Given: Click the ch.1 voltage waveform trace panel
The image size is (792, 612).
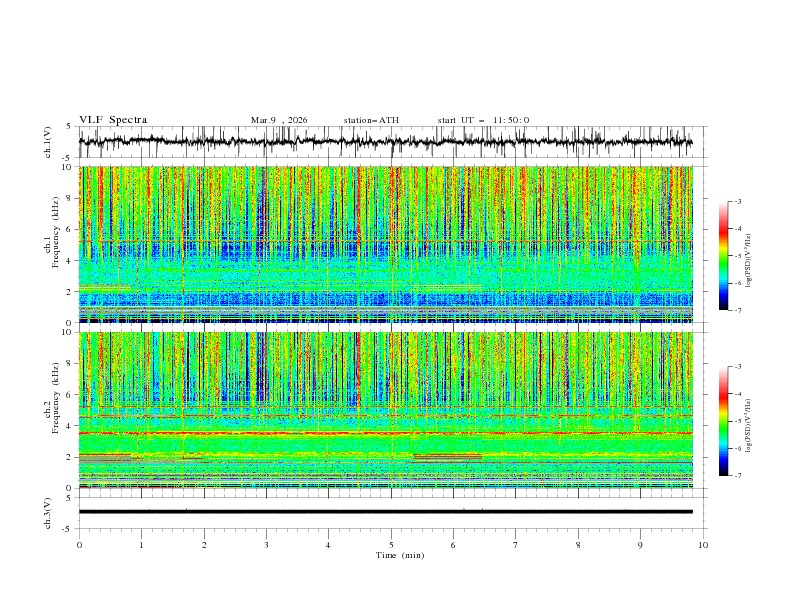Looking at the screenshot, I should coord(390,142).
